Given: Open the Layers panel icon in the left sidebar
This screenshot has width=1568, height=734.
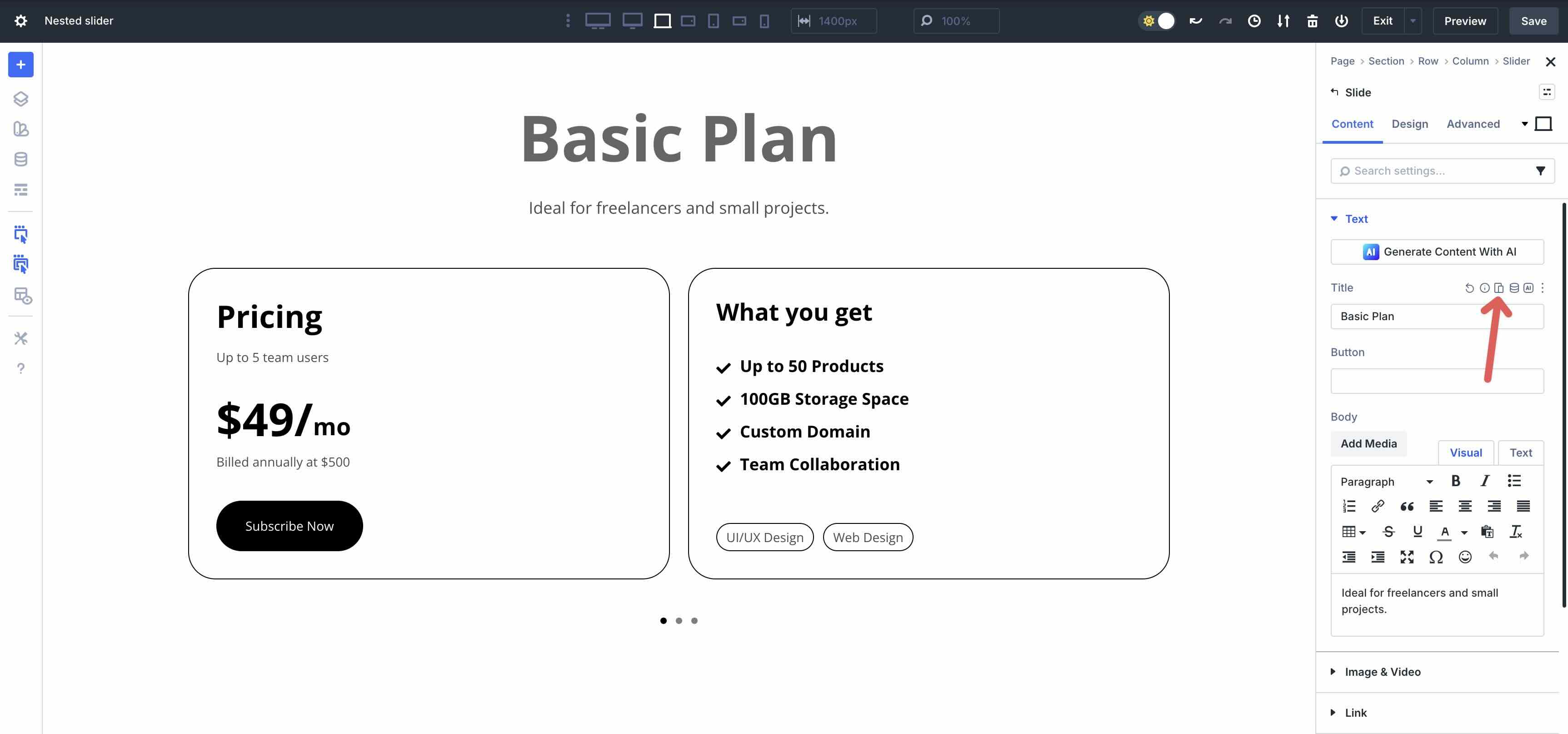Looking at the screenshot, I should (21, 99).
